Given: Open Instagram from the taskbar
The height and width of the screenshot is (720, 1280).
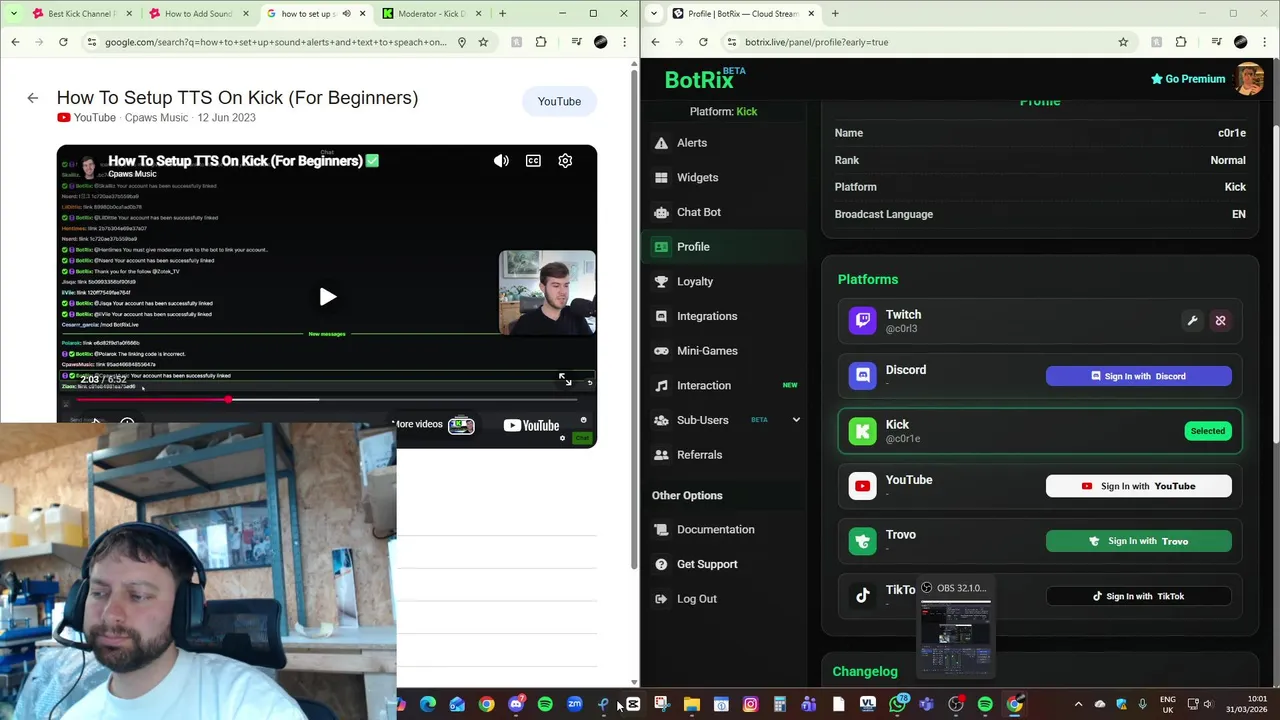Looking at the screenshot, I should [750, 705].
